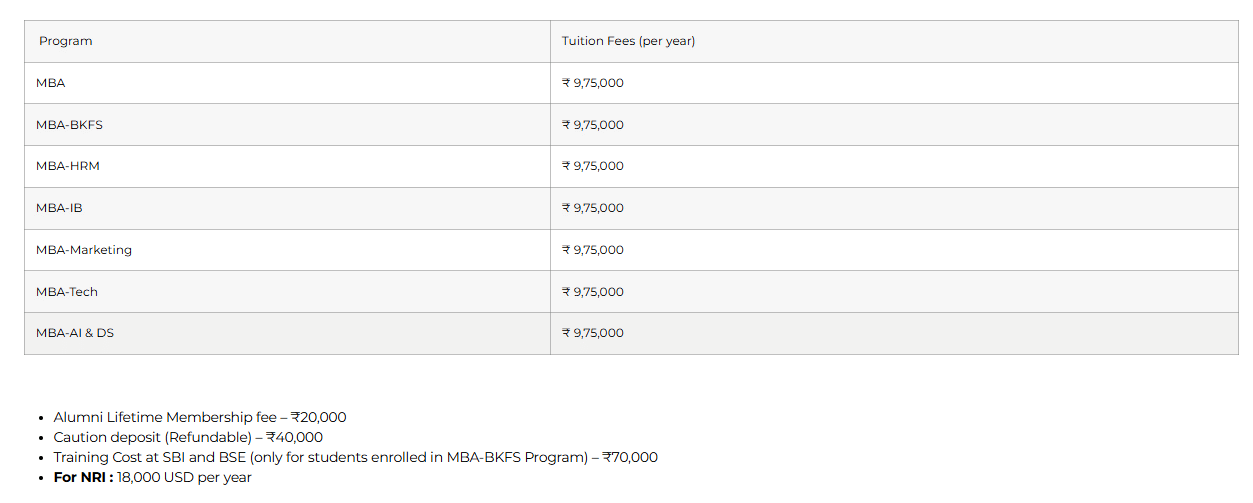Click the tuition fee in the plain MBA row
Screen dimensions: 1253x503
593,83
